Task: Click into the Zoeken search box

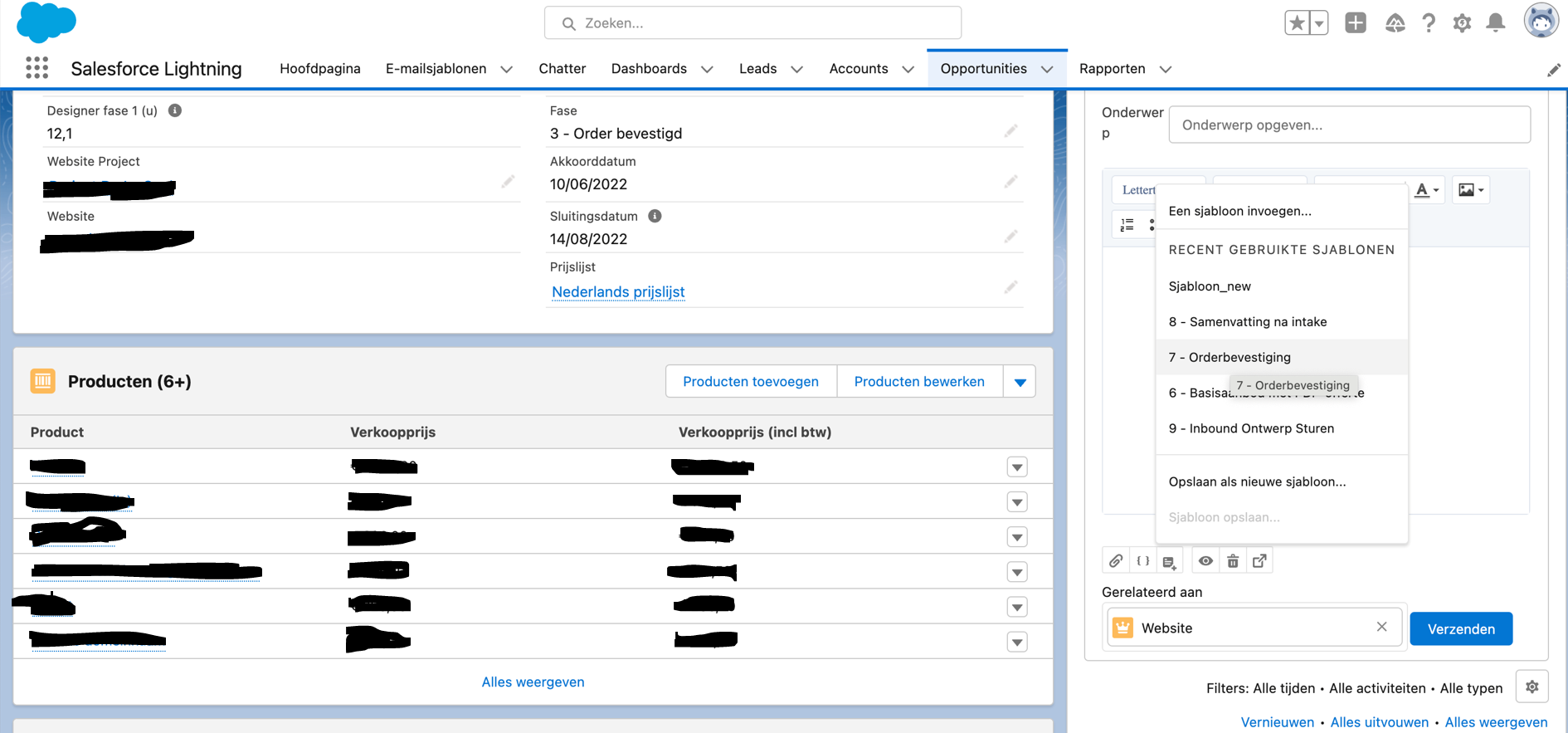Action: pos(752,23)
